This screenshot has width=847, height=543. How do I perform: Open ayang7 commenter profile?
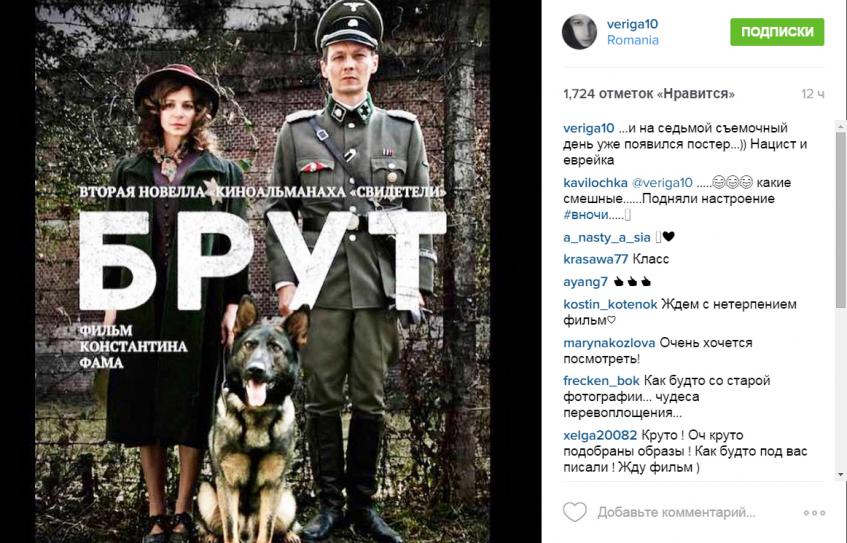[585, 282]
